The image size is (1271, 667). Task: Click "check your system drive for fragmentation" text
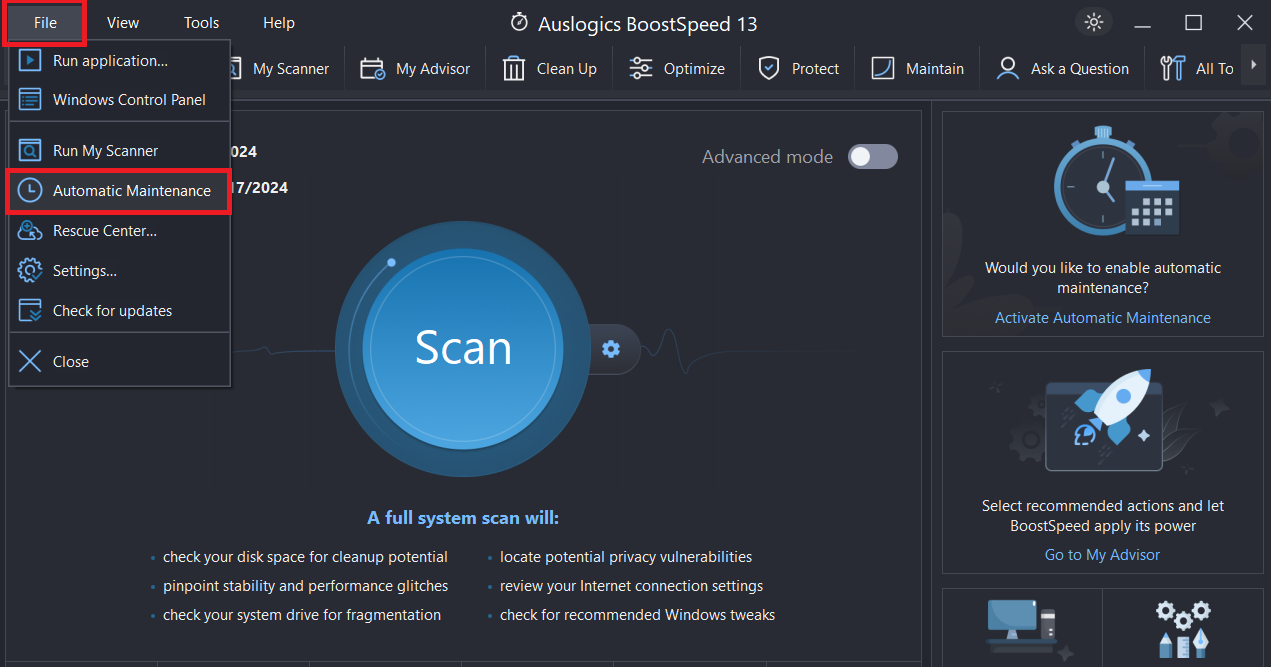pyautogui.click(x=302, y=615)
